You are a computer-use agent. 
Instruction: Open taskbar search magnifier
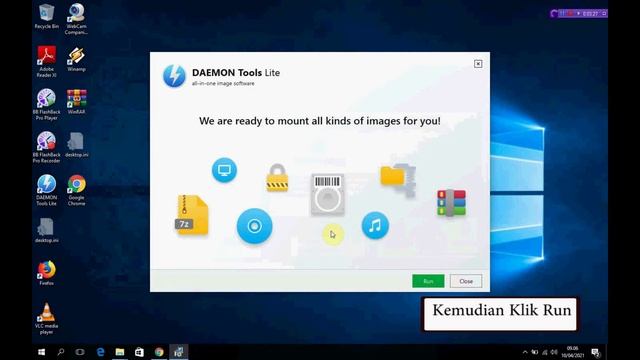click(60, 352)
